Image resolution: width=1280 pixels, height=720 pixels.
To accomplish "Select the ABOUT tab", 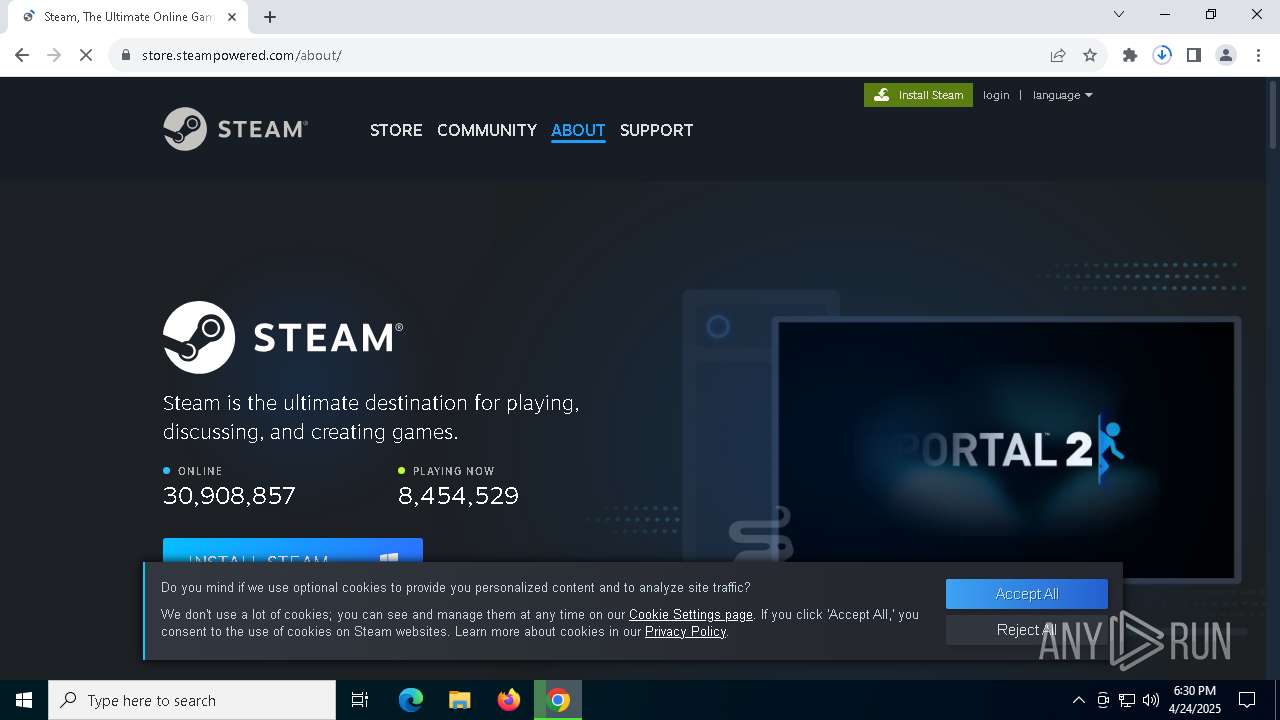I will 578,130.
